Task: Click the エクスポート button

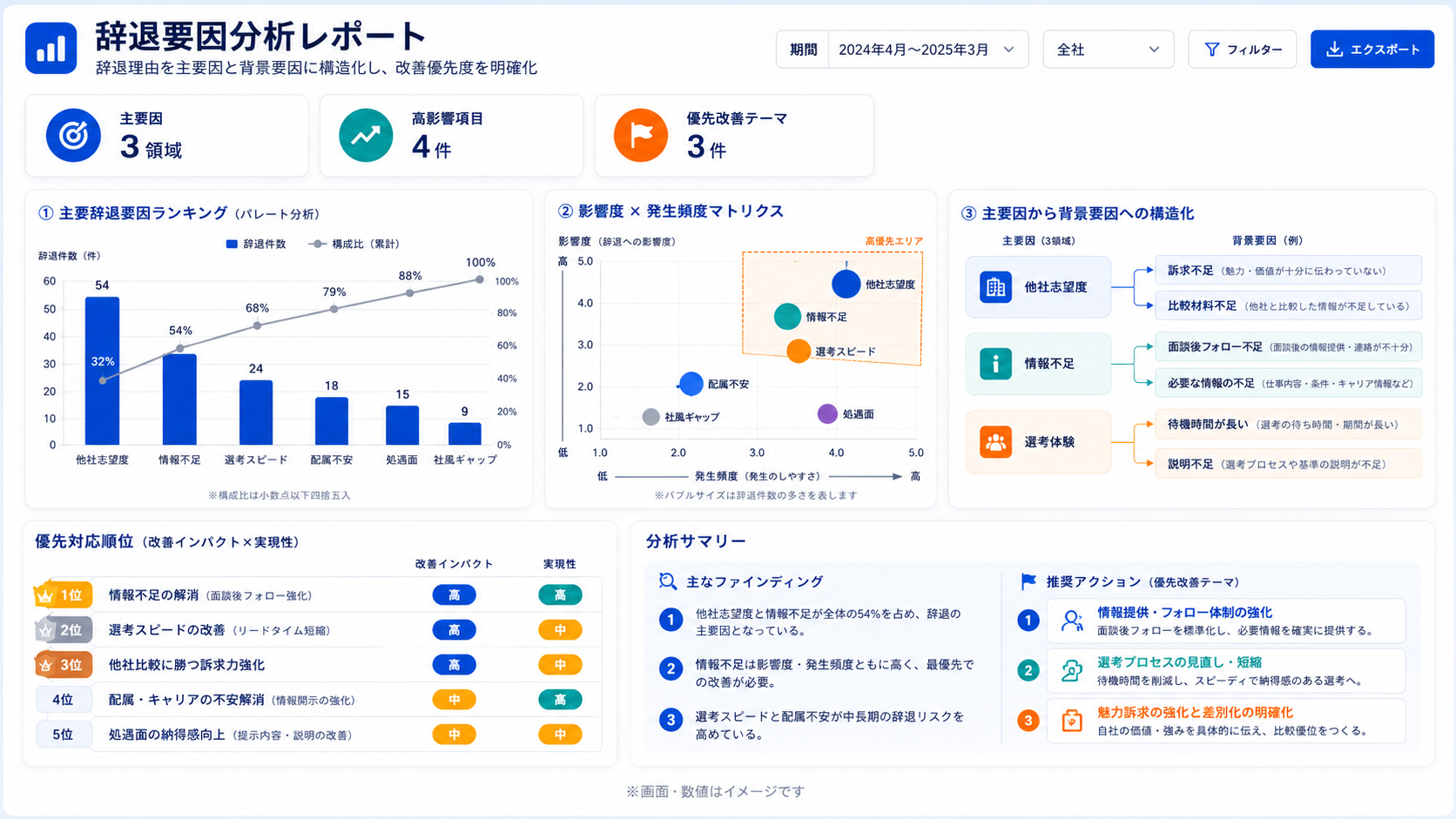Action: click(x=1372, y=50)
